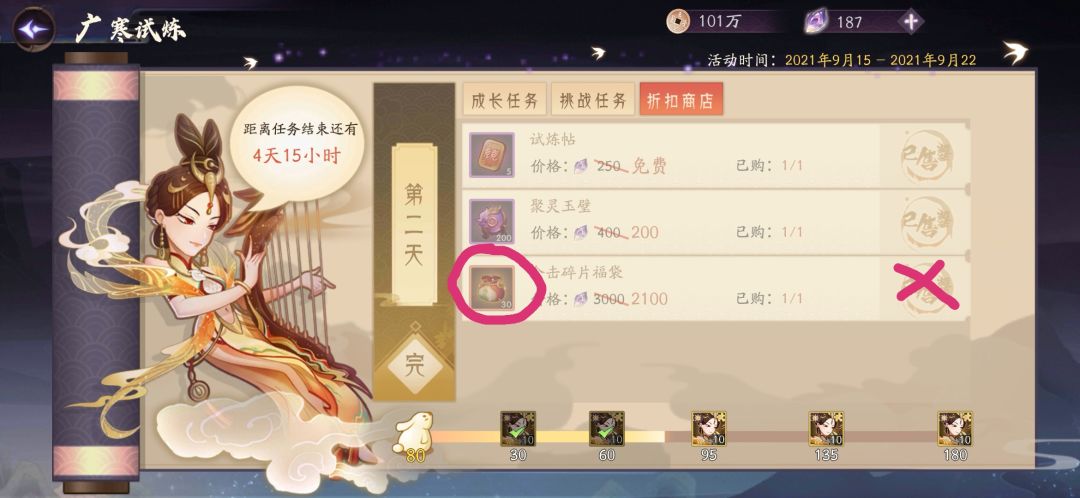Screen dimensions: 1080x498
Task: Tap the sold-out stamp on 聚灵玉璧 row
Action: click(927, 222)
